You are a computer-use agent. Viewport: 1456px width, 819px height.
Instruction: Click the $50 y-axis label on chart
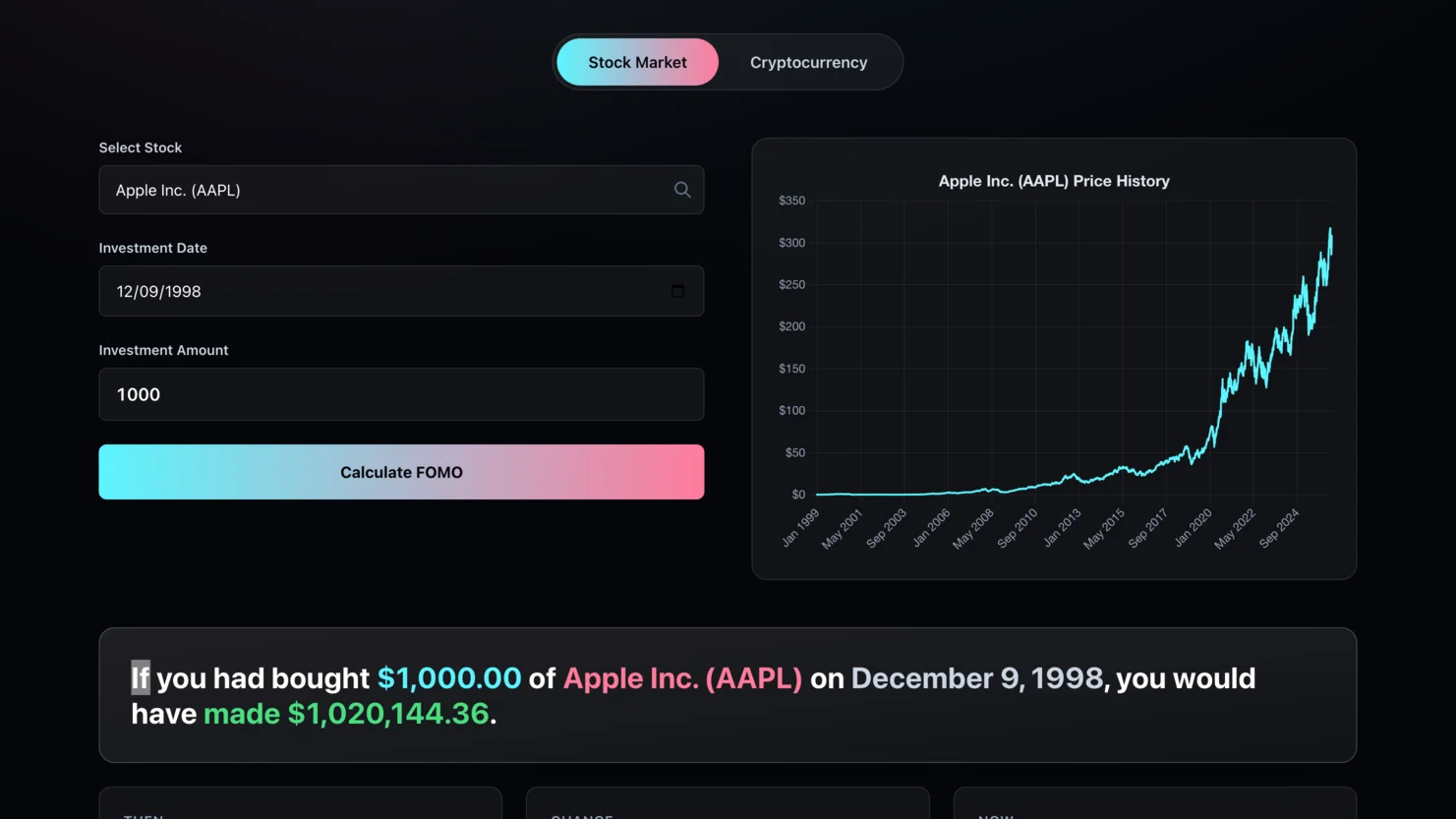pyautogui.click(x=794, y=453)
